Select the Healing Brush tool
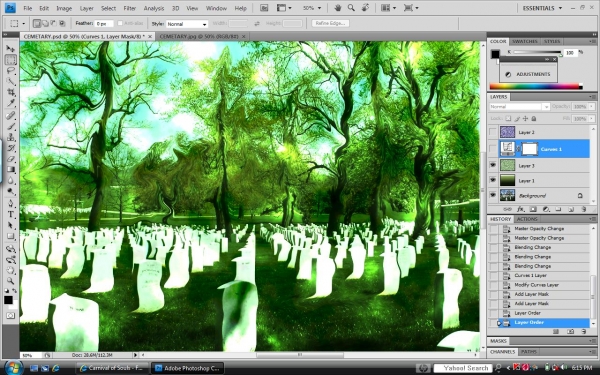600x375 pixels. [x=10, y=115]
